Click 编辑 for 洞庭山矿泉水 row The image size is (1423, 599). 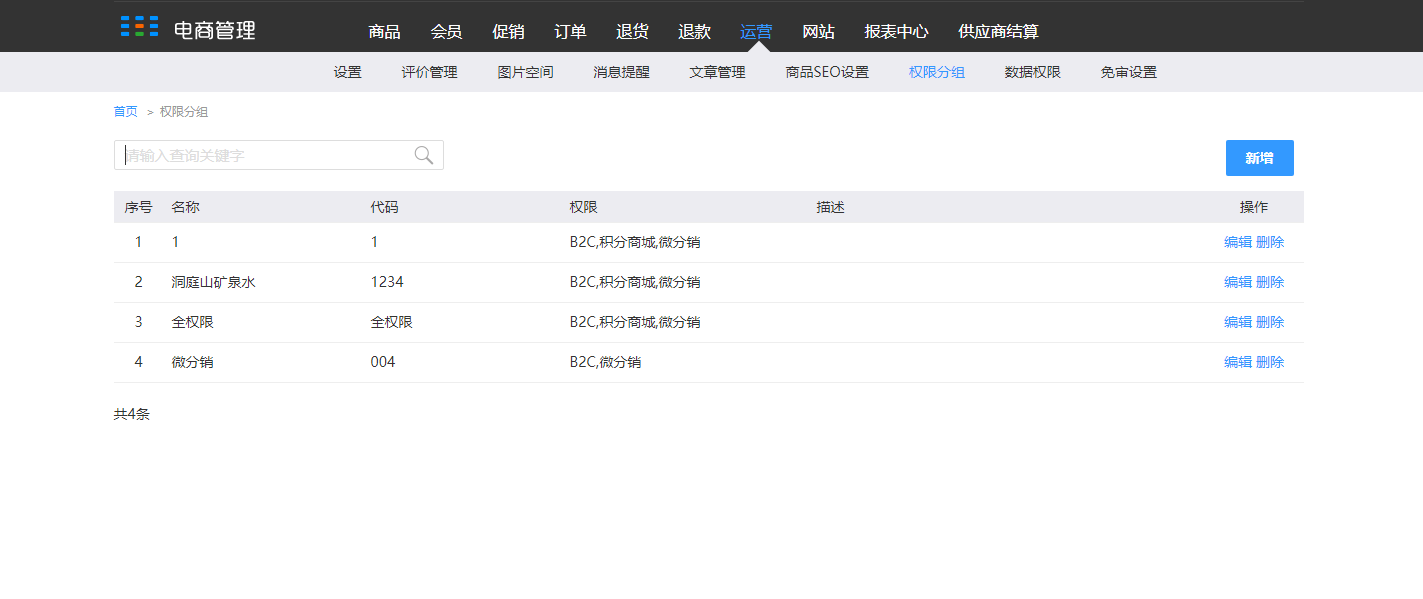pyautogui.click(x=1238, y=282)
